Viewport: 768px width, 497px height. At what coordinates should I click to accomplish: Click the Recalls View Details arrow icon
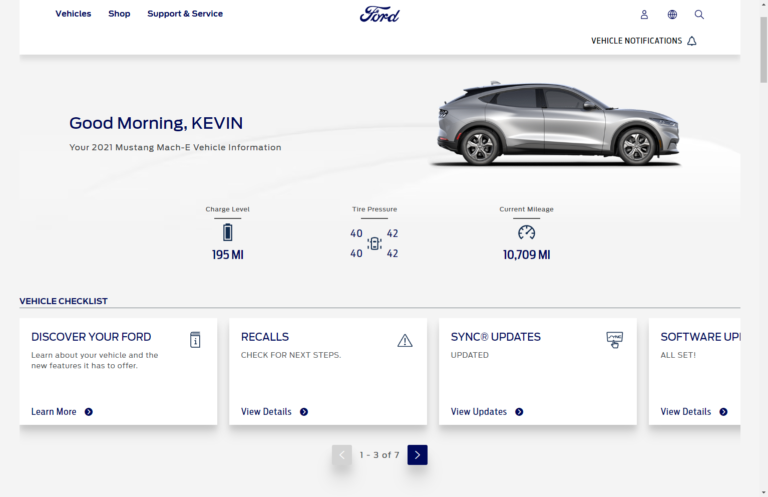(x=304, y=412)
